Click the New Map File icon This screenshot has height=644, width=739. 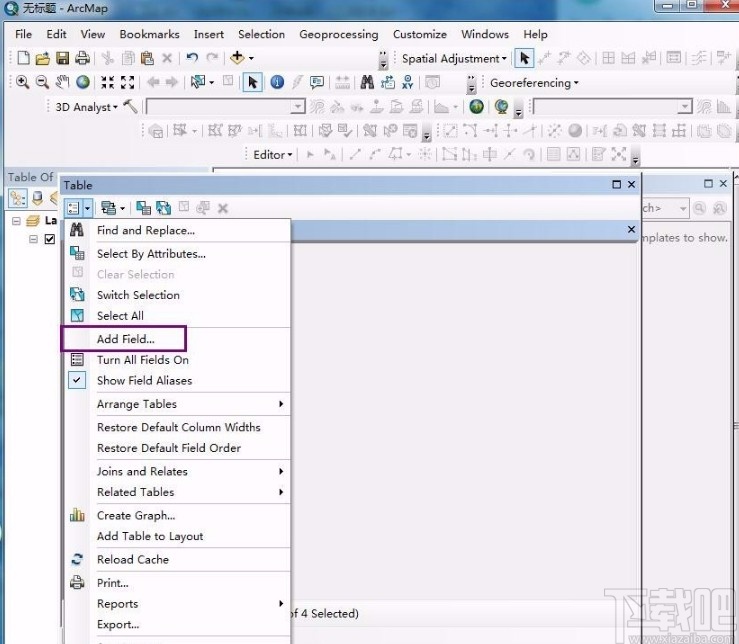point(23,58)
